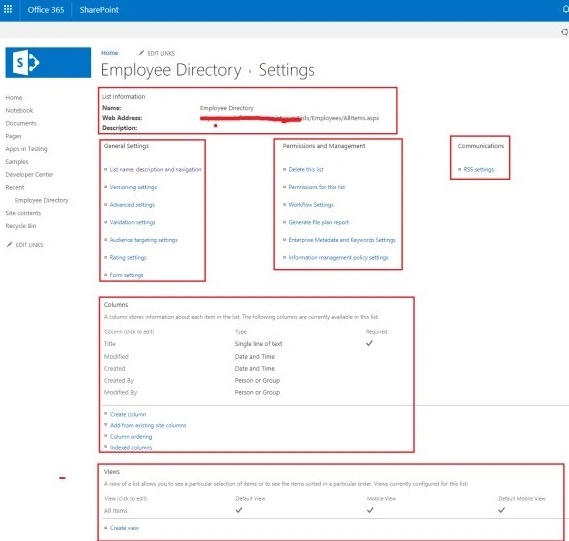This screenshot has width=569, height=541.
Task: Open Indexed columns
Action: (131, 448)
